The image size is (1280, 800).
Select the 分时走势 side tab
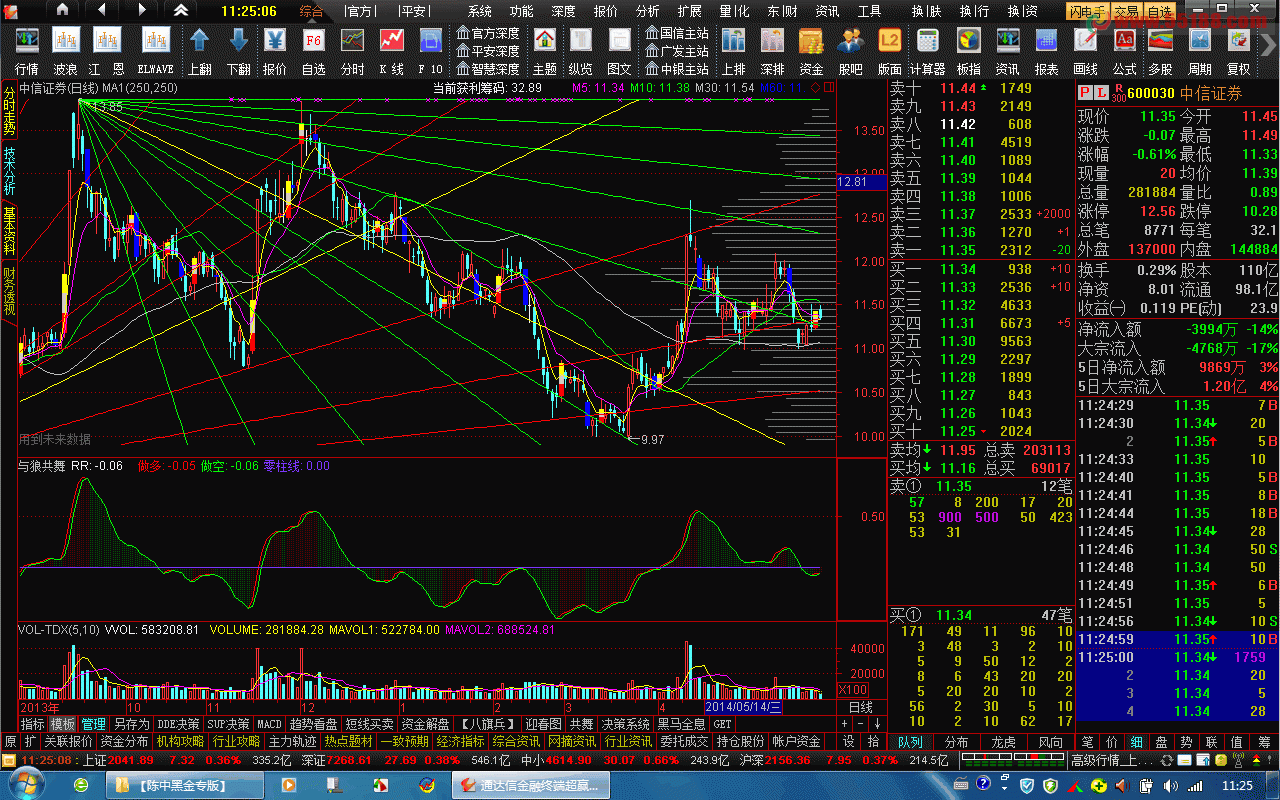point(9,111)
